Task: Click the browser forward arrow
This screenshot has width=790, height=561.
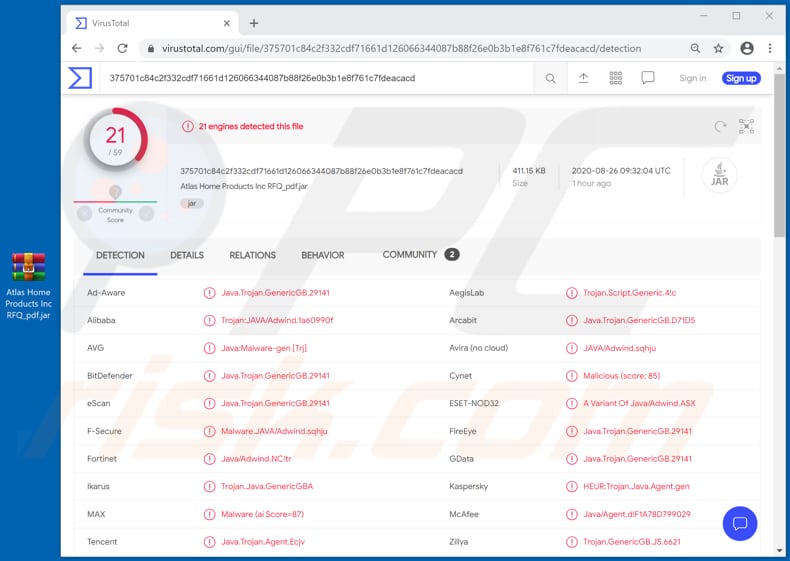Action: click(x=99, y=48)
